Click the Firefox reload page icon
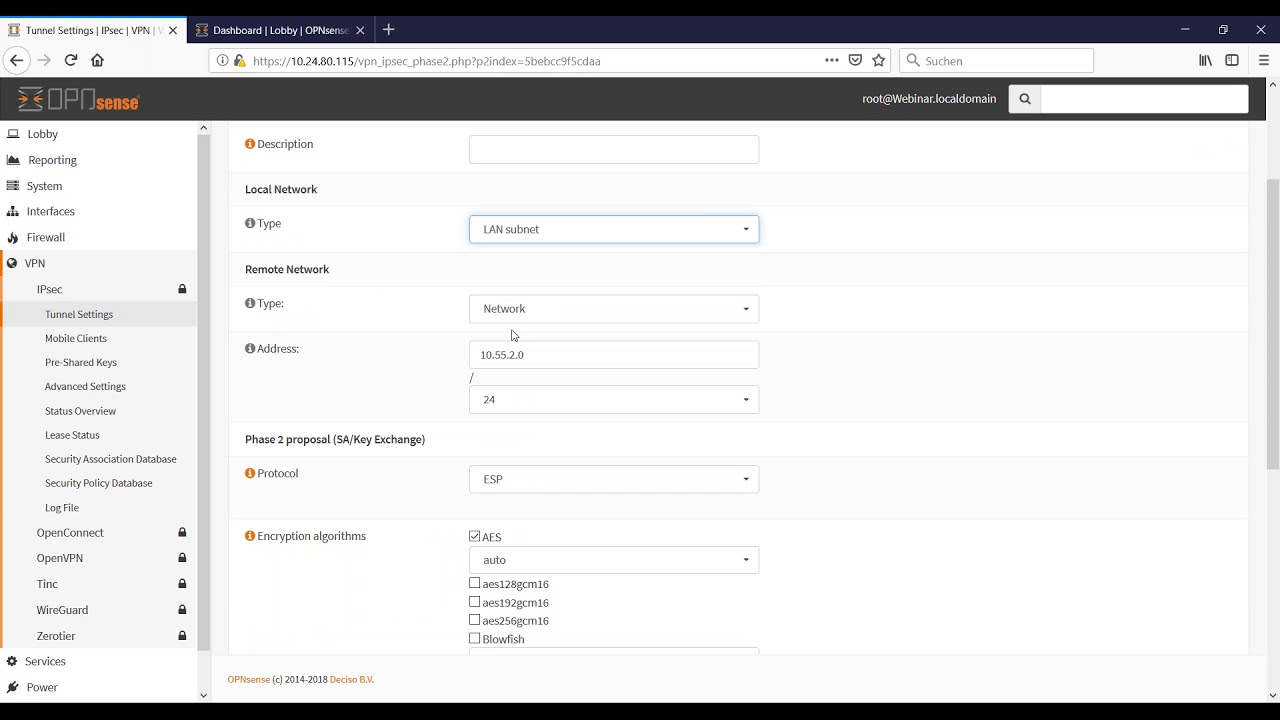This screenshot has width=1280, height=720. coord(71,60)
